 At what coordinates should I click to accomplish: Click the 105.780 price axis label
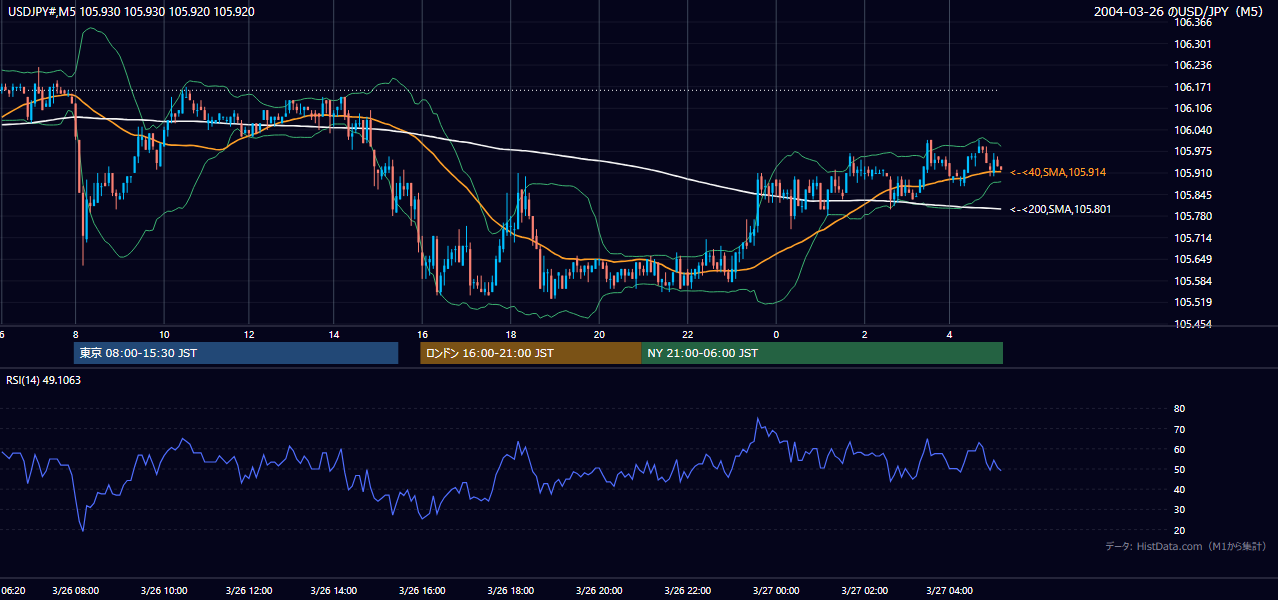pyautogui.click(x=1192, y=216)
